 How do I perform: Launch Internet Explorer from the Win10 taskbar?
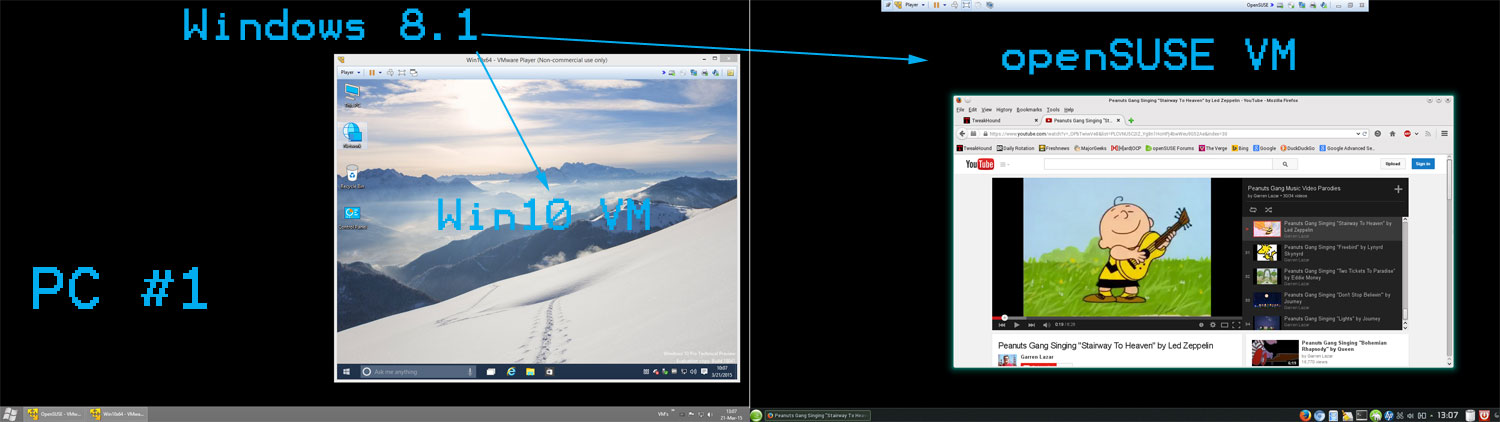point(511,371)
